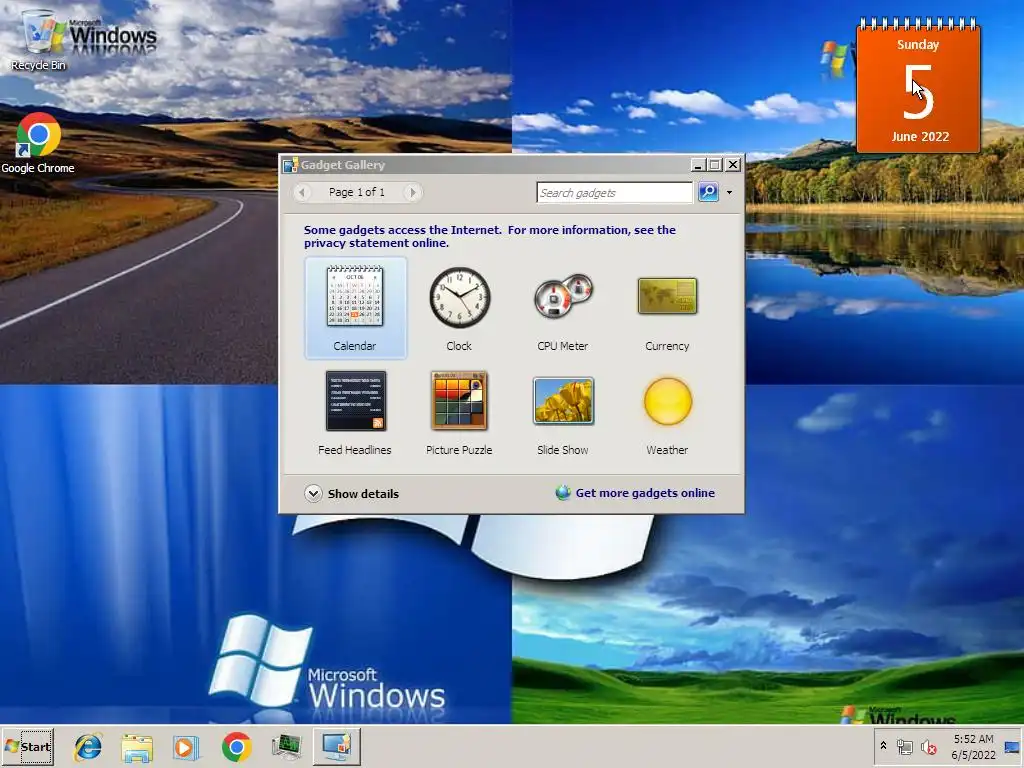Open Windows Media Player from taskbar
Screen dimensions: 1024x768
click(186, 748)
